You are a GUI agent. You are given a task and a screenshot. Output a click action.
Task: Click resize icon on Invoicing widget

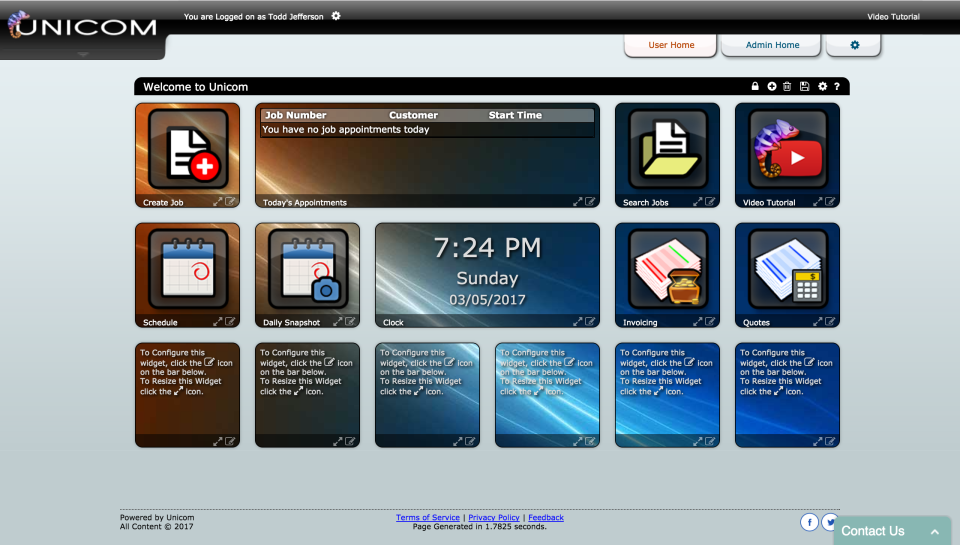(697, 321)
